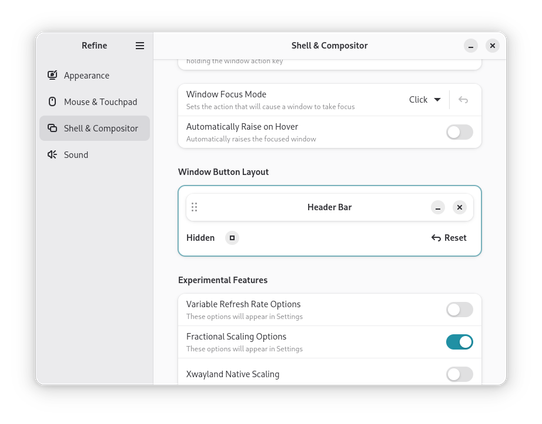542x424 pixels.
Task: Click the Mouse & Touchpad sidebar icon
Action: click(x=52, y=102)
